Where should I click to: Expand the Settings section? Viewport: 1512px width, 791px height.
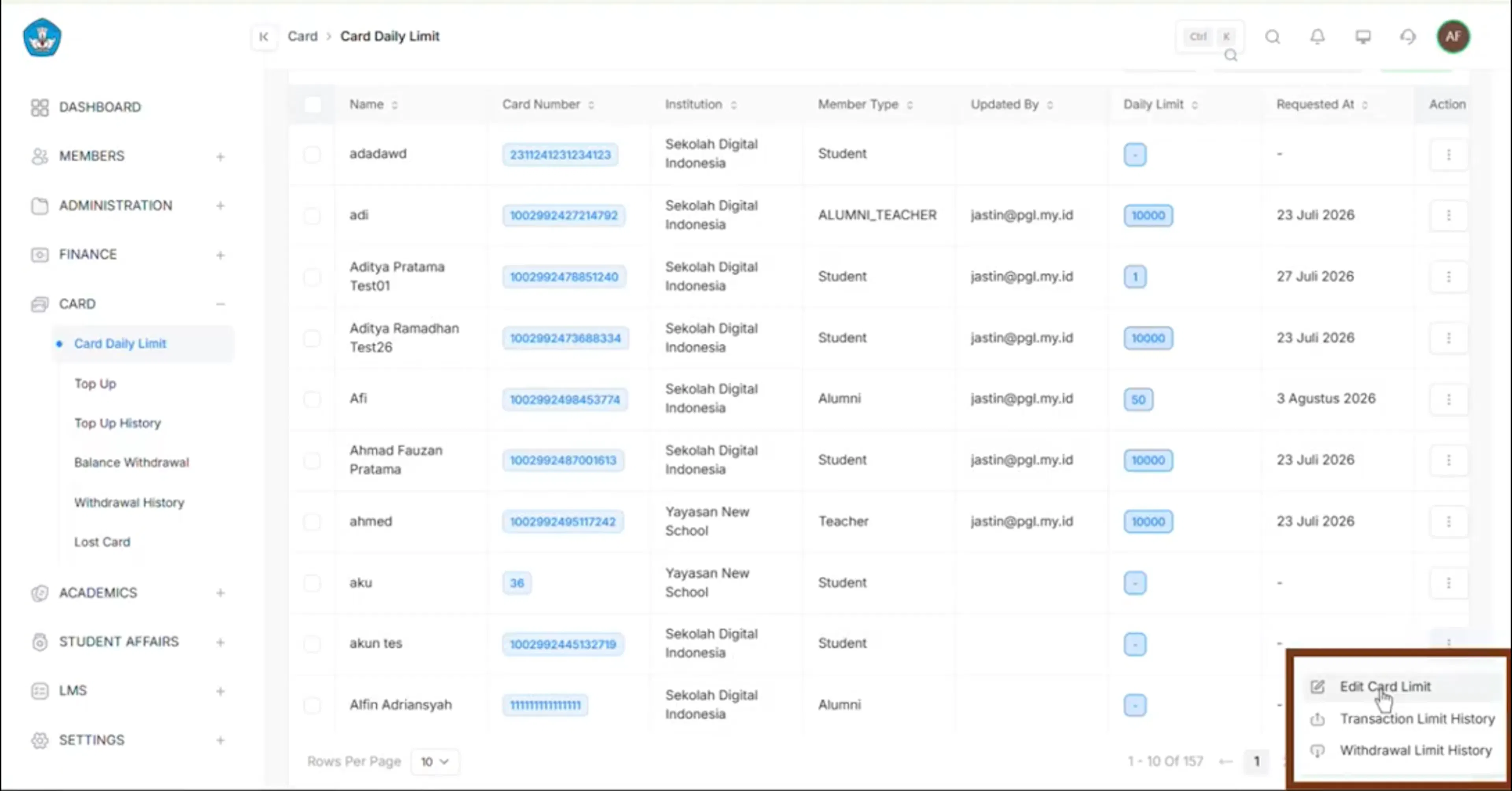click(220, 741)
